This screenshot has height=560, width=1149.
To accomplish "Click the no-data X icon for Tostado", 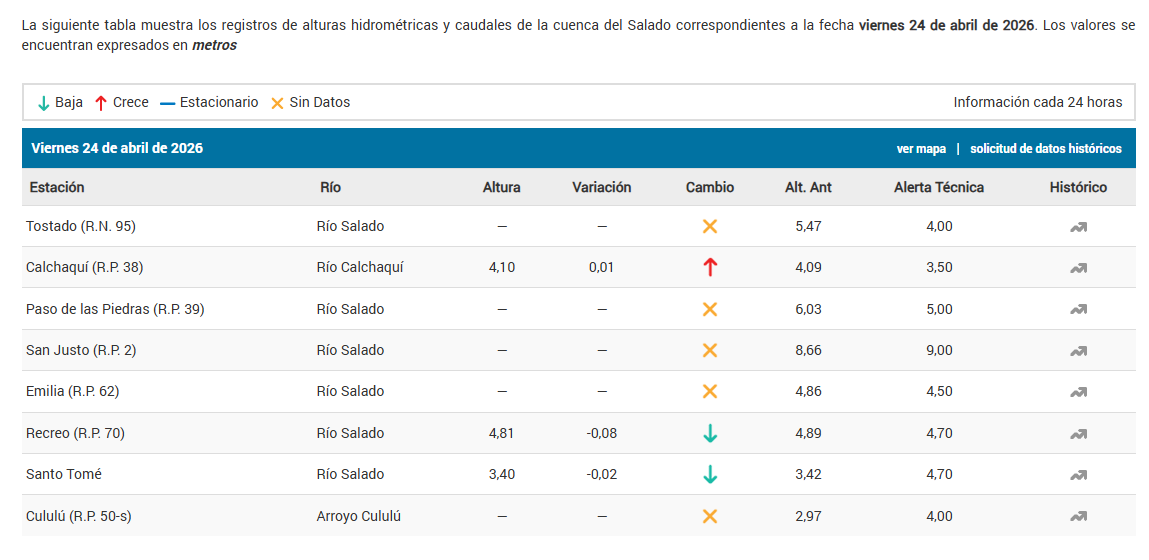I will 710,226.
